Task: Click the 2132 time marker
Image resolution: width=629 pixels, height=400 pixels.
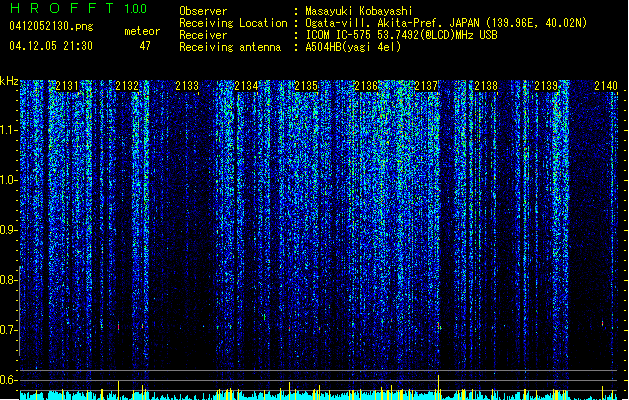Action: (x=127, y=86)
